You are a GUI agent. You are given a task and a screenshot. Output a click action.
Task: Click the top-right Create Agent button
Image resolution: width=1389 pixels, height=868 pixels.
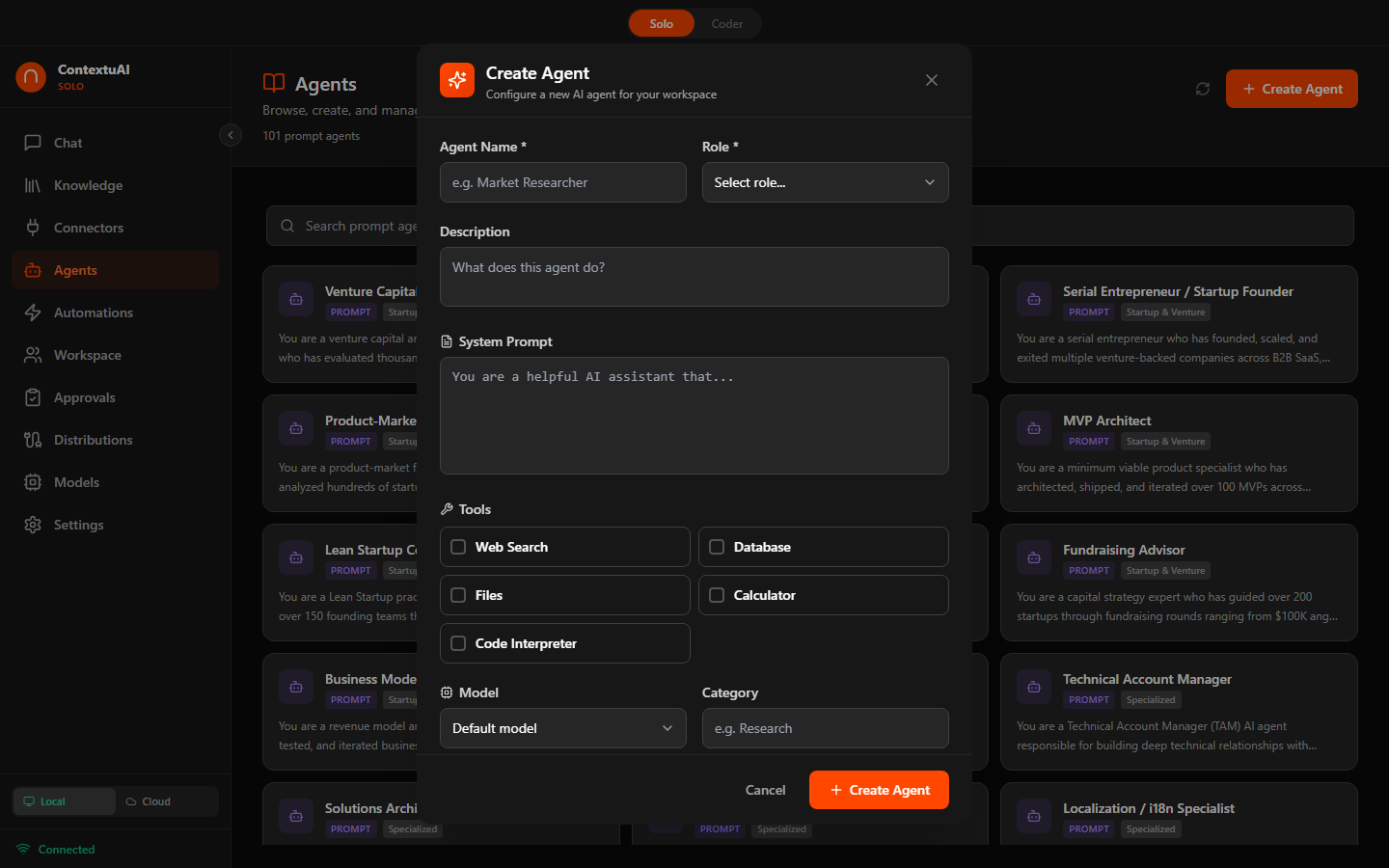pyautogui.click(x=1292, y=89)
